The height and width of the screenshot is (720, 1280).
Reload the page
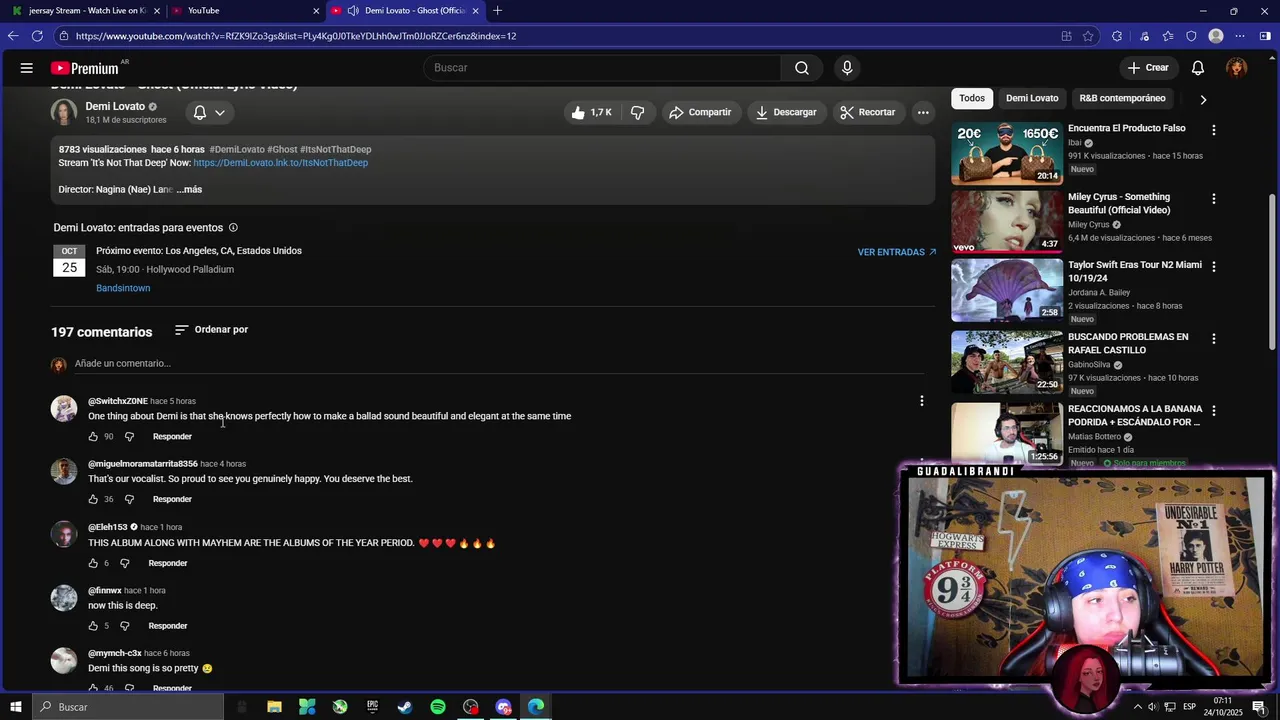(x=37, y=36)
